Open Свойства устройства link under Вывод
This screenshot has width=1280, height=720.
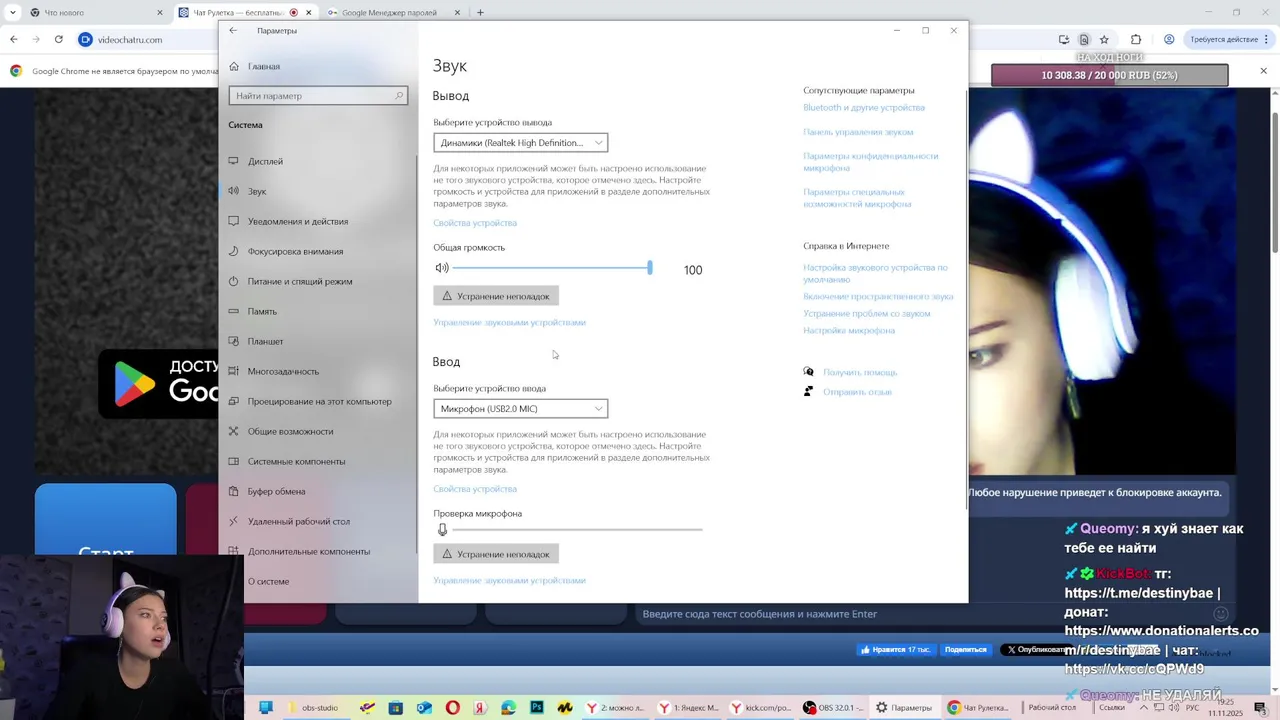(x=475, y=223)
